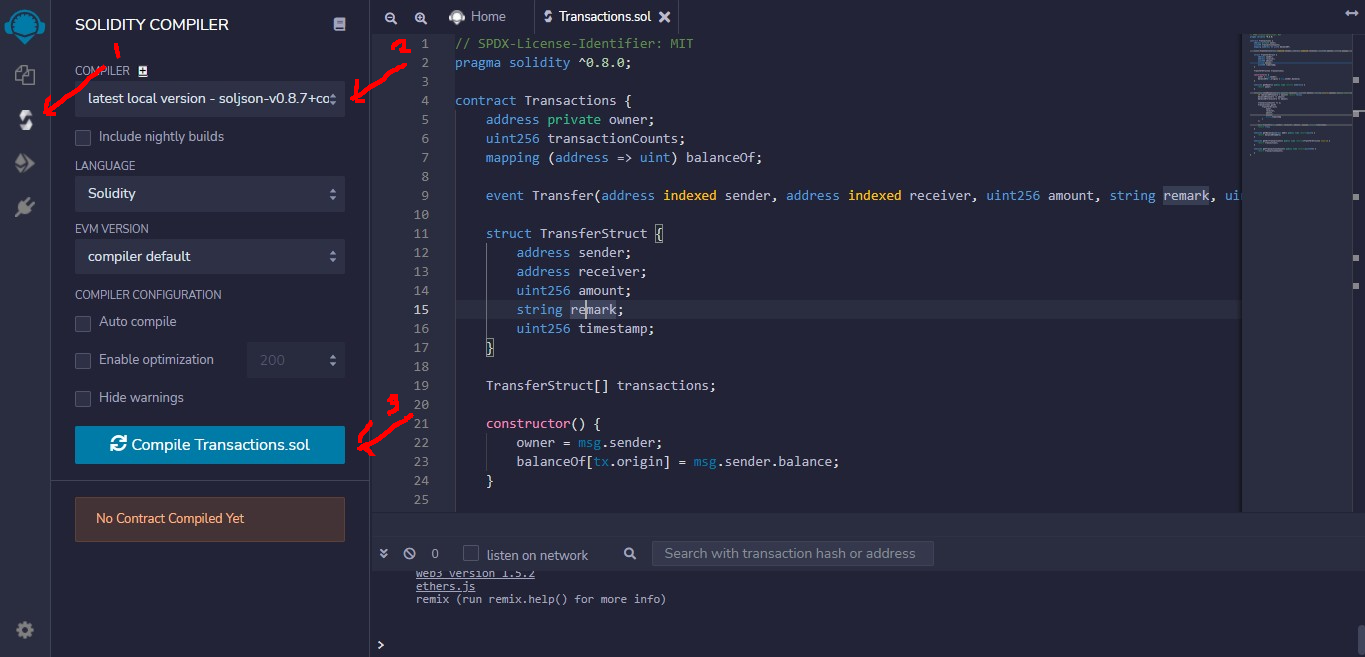Check Include nightly builds
The image size is (1365, 657).
[82, 137]
